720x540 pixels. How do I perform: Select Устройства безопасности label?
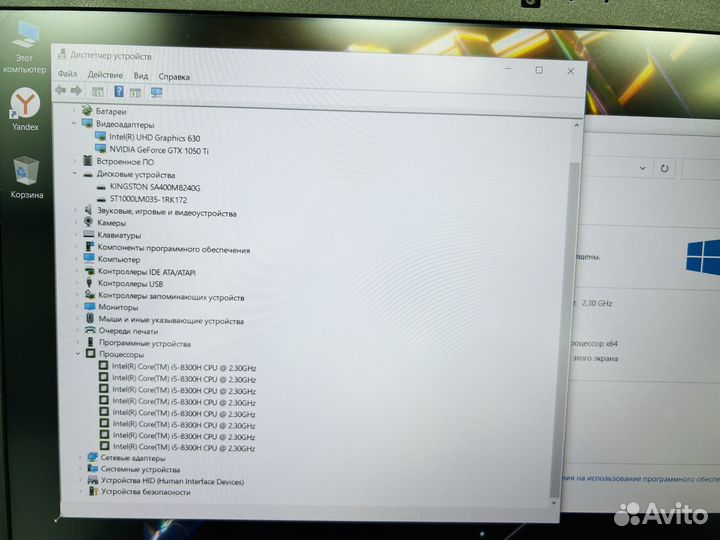point(146,492)
